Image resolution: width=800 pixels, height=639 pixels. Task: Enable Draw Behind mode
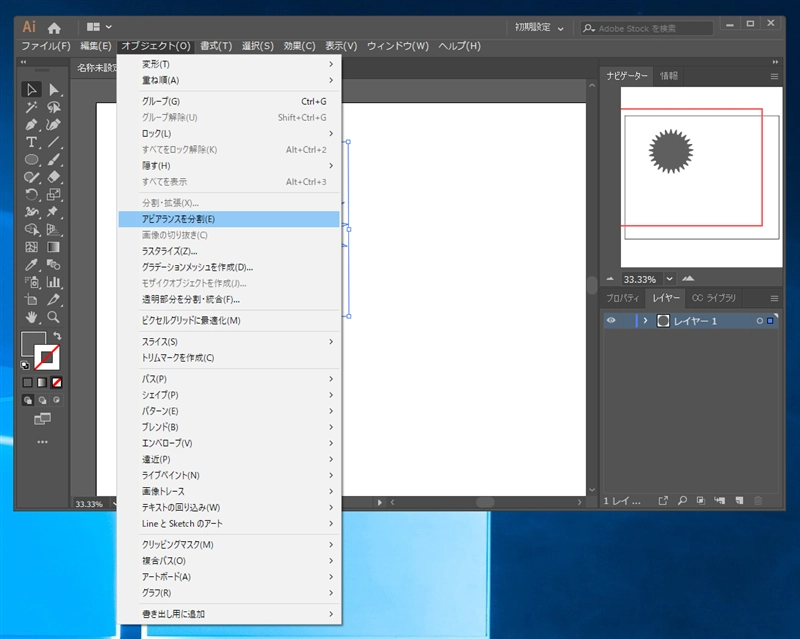tap(42, 400)
